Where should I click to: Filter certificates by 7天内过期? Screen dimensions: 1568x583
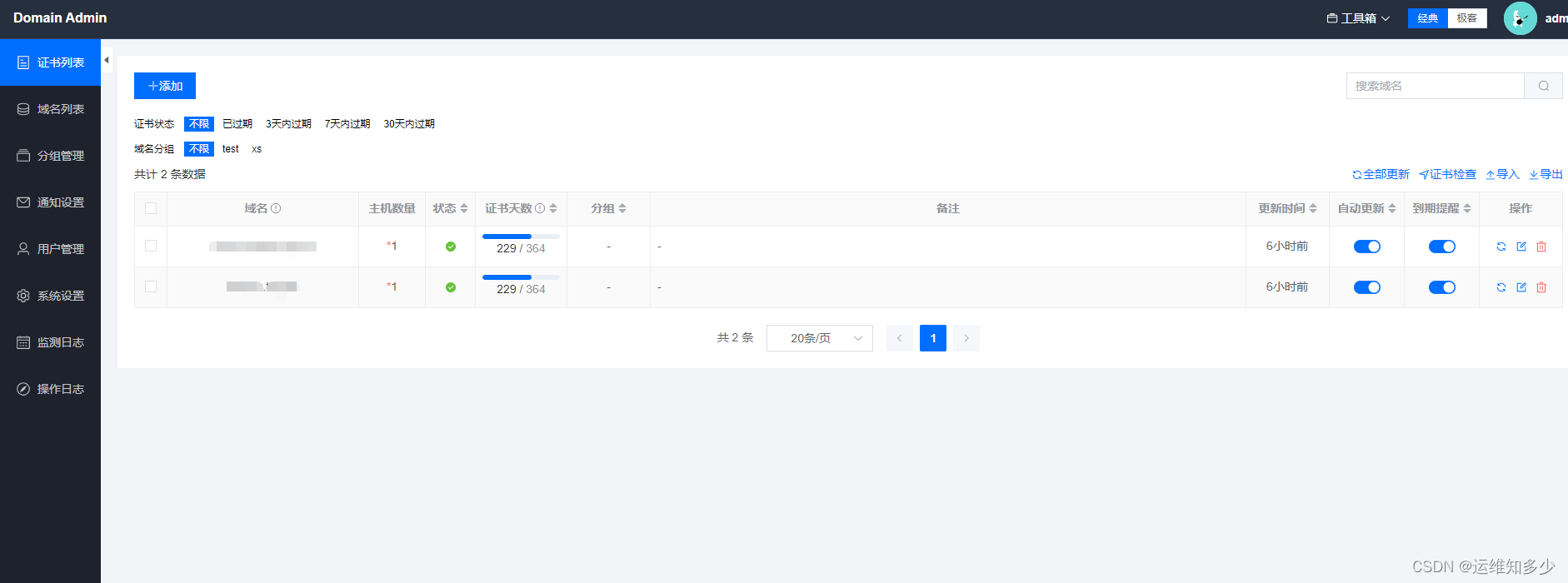click(x=347, y=124)
